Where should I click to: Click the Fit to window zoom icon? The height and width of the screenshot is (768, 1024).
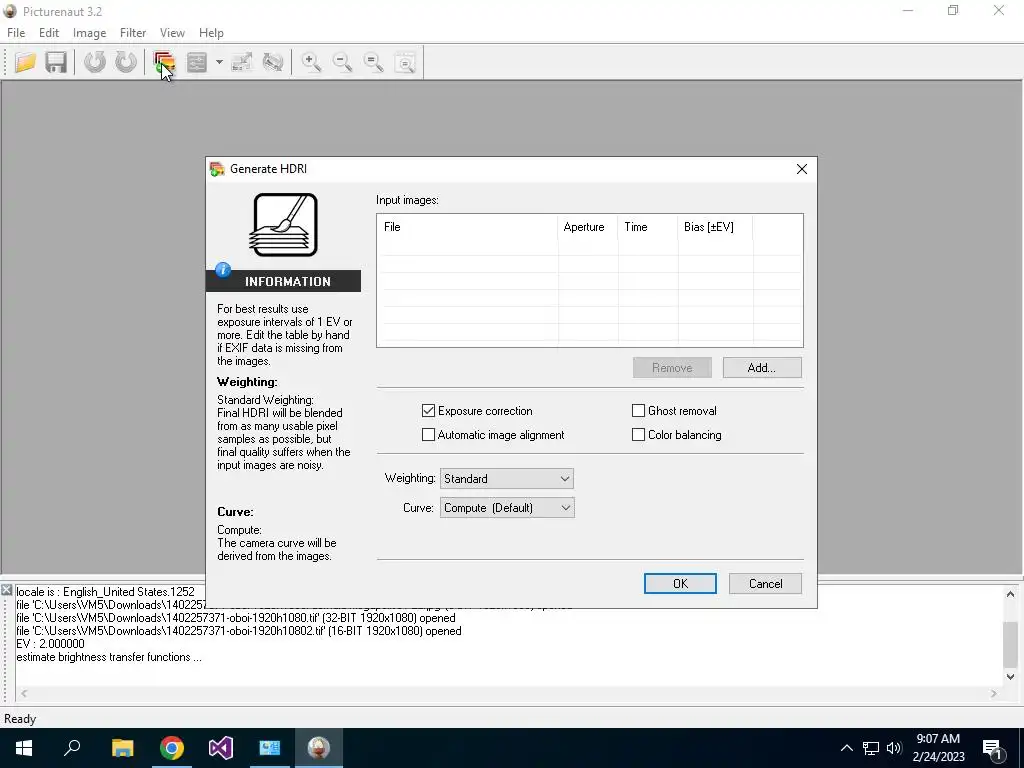coord(405,62)
